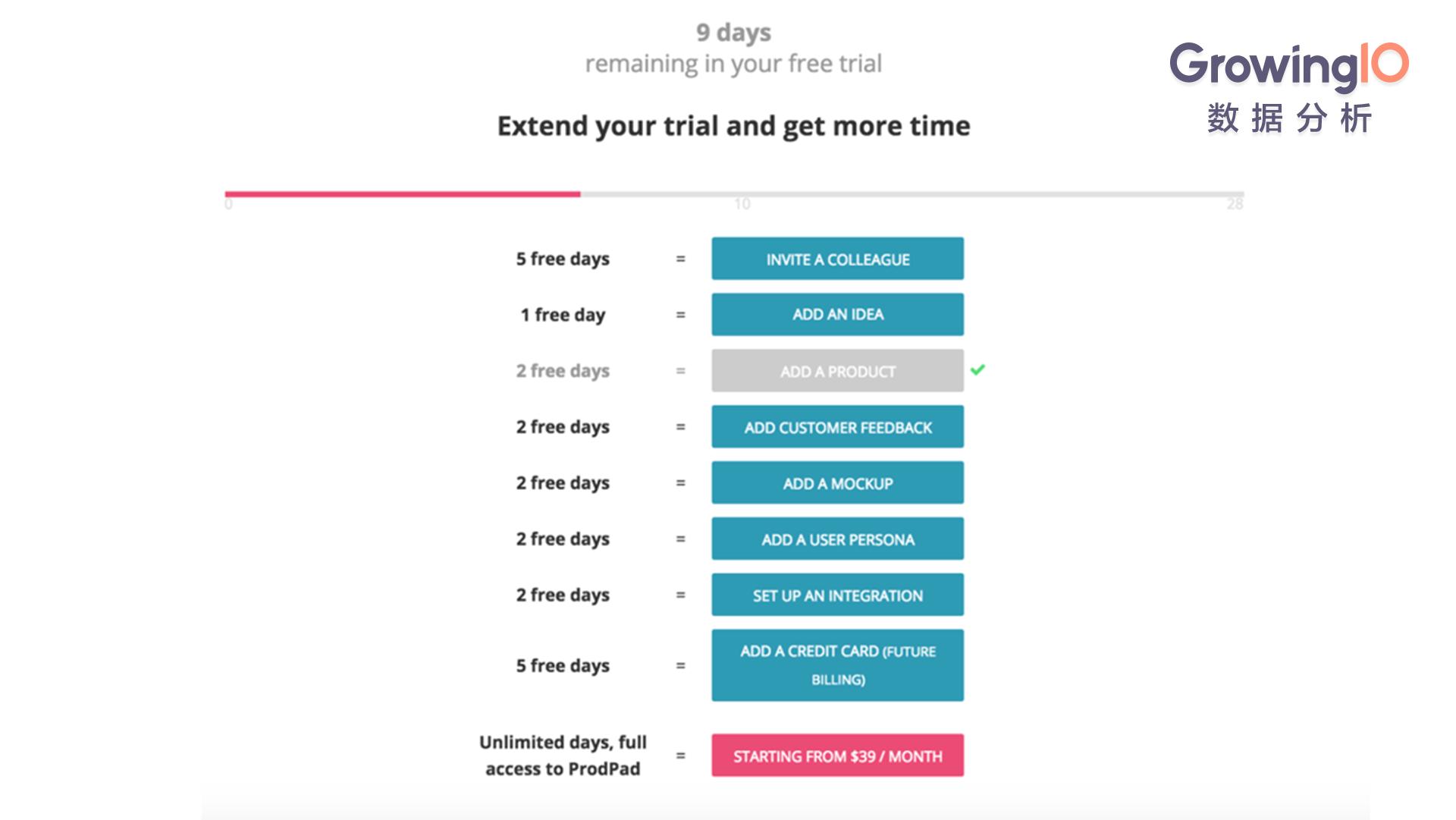Image resolution: width=1456 pixels, height=820 pixels.
Task: Click the 1 free day label
Action: point(563,316)
